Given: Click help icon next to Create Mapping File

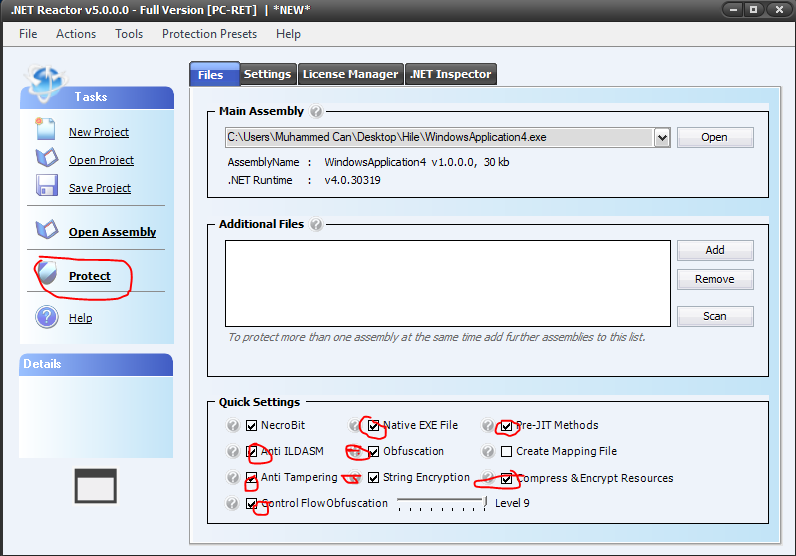Looking at the screenshot, I should [x=487, y=451].
